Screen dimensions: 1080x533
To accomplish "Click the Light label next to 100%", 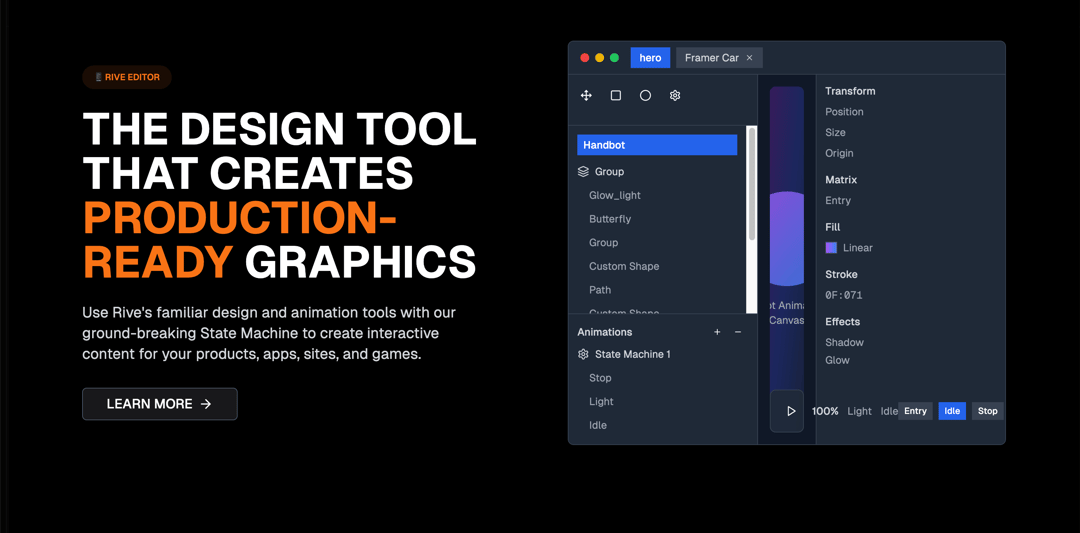I will click(x=860, y=411).
